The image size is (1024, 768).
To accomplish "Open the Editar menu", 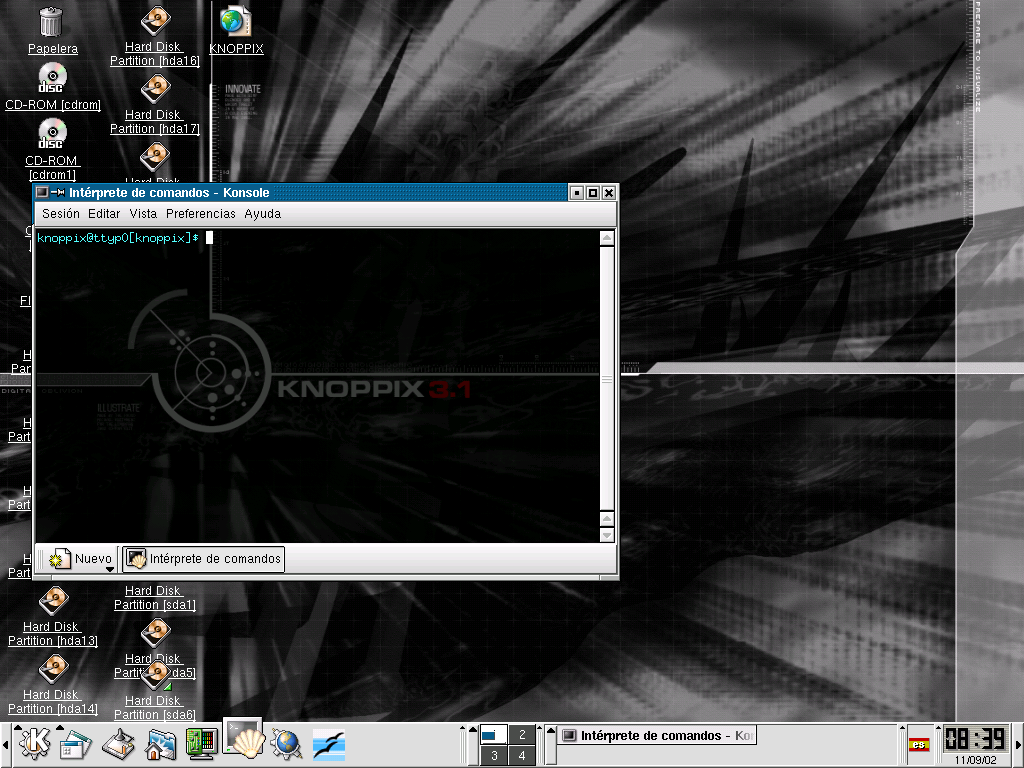I will tap(104, 214).
